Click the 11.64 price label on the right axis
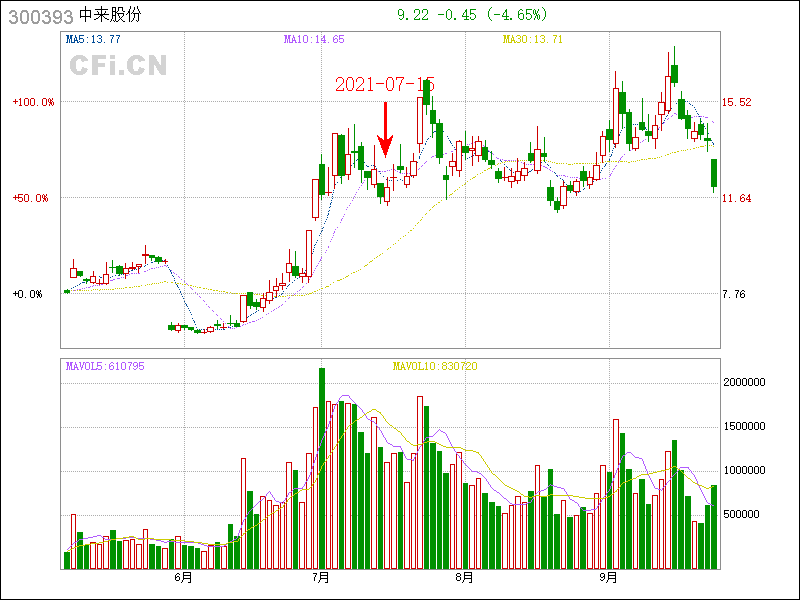 click(x=736, y=199)
